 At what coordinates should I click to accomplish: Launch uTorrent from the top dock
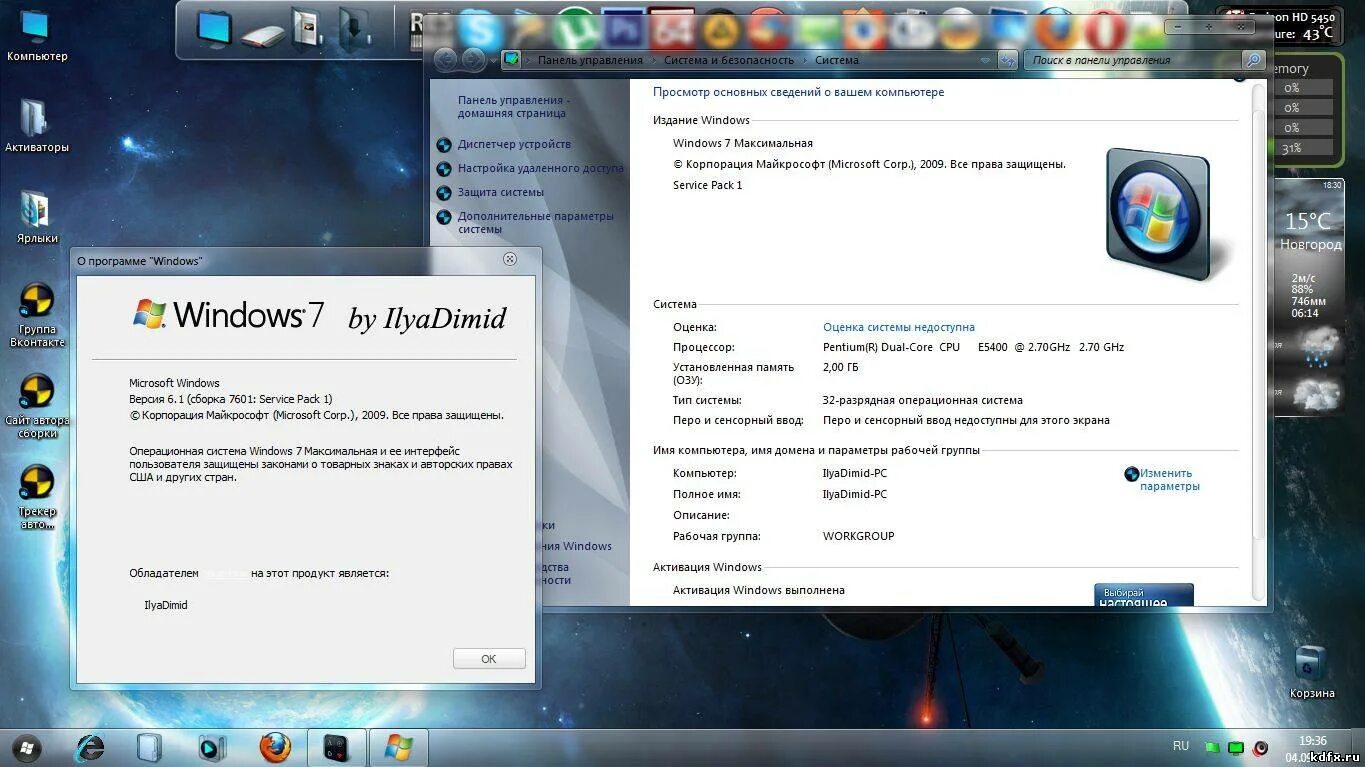click(x=575, y=28)
